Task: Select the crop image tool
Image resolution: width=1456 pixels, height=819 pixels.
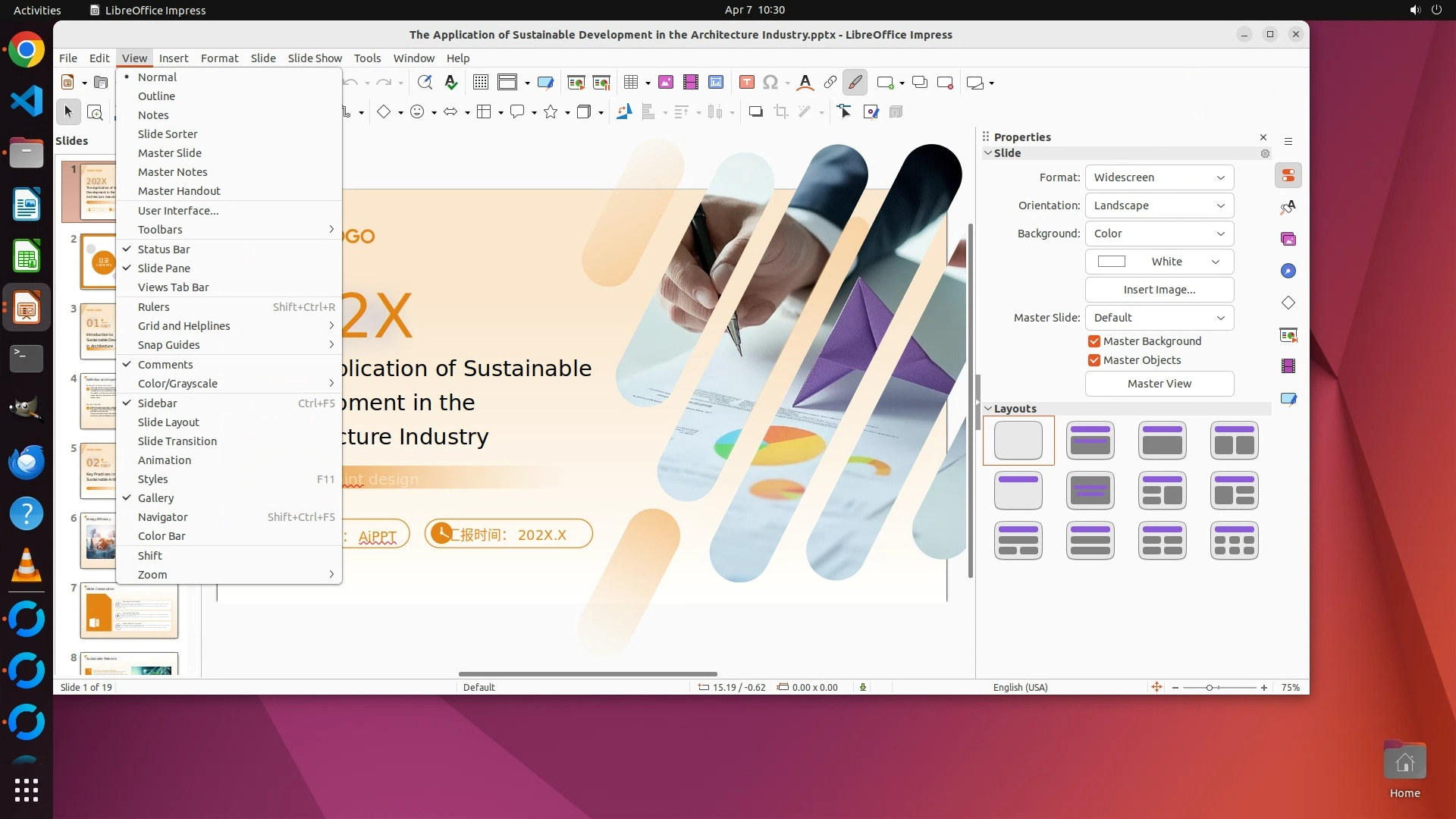Action: tap(781, 112)
